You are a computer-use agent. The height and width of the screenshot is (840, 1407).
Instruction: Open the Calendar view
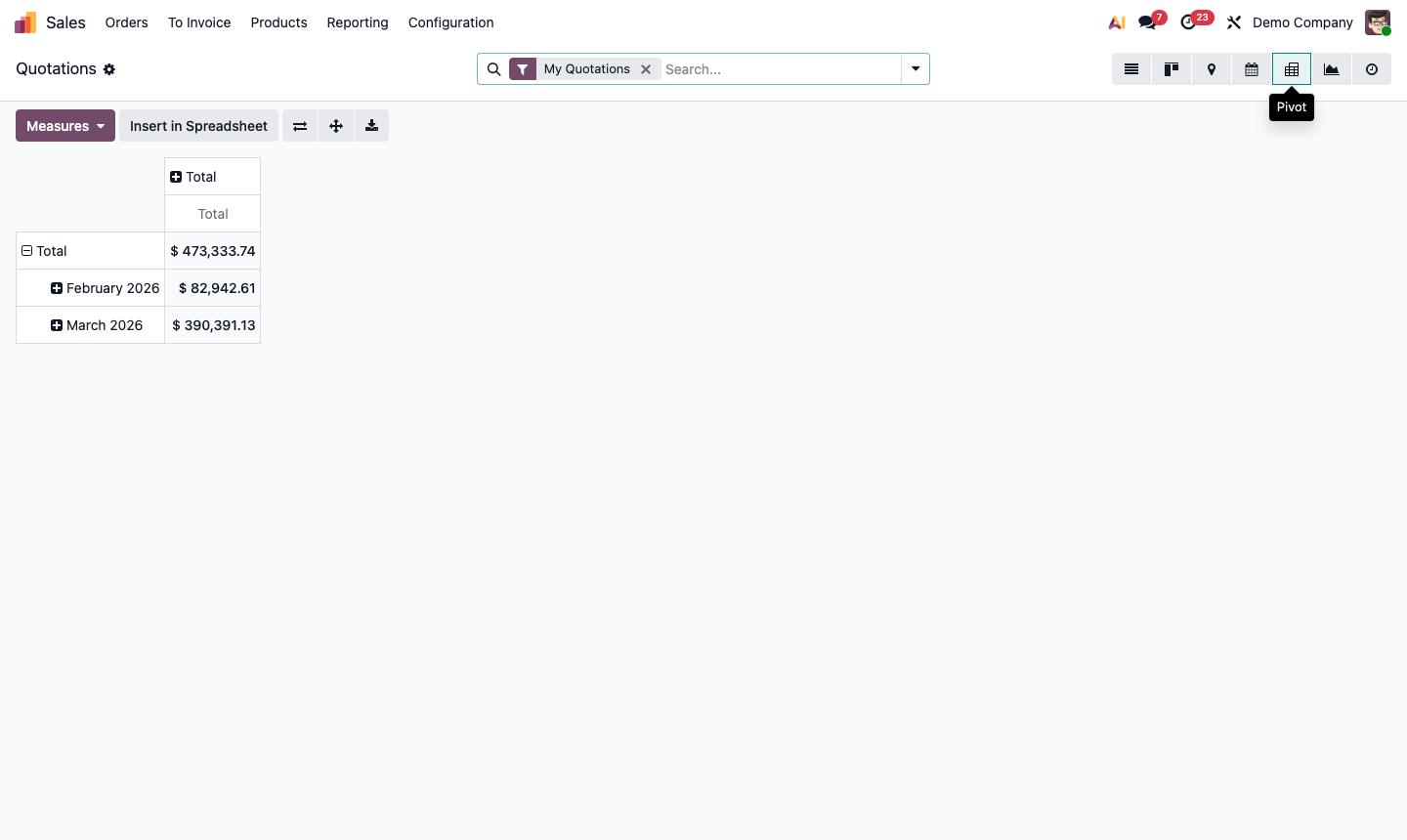(x=1252, y=69)
